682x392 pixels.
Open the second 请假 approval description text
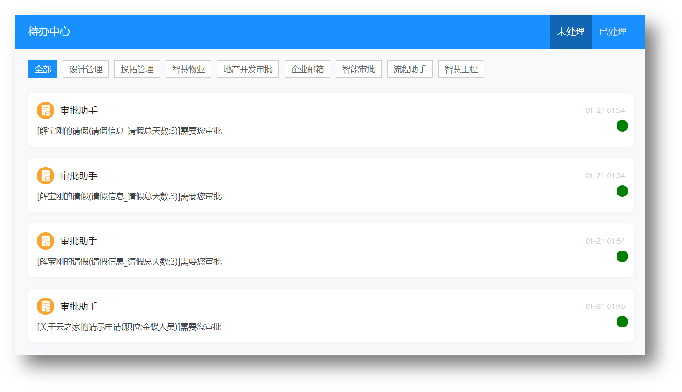(x=130, y=196)
